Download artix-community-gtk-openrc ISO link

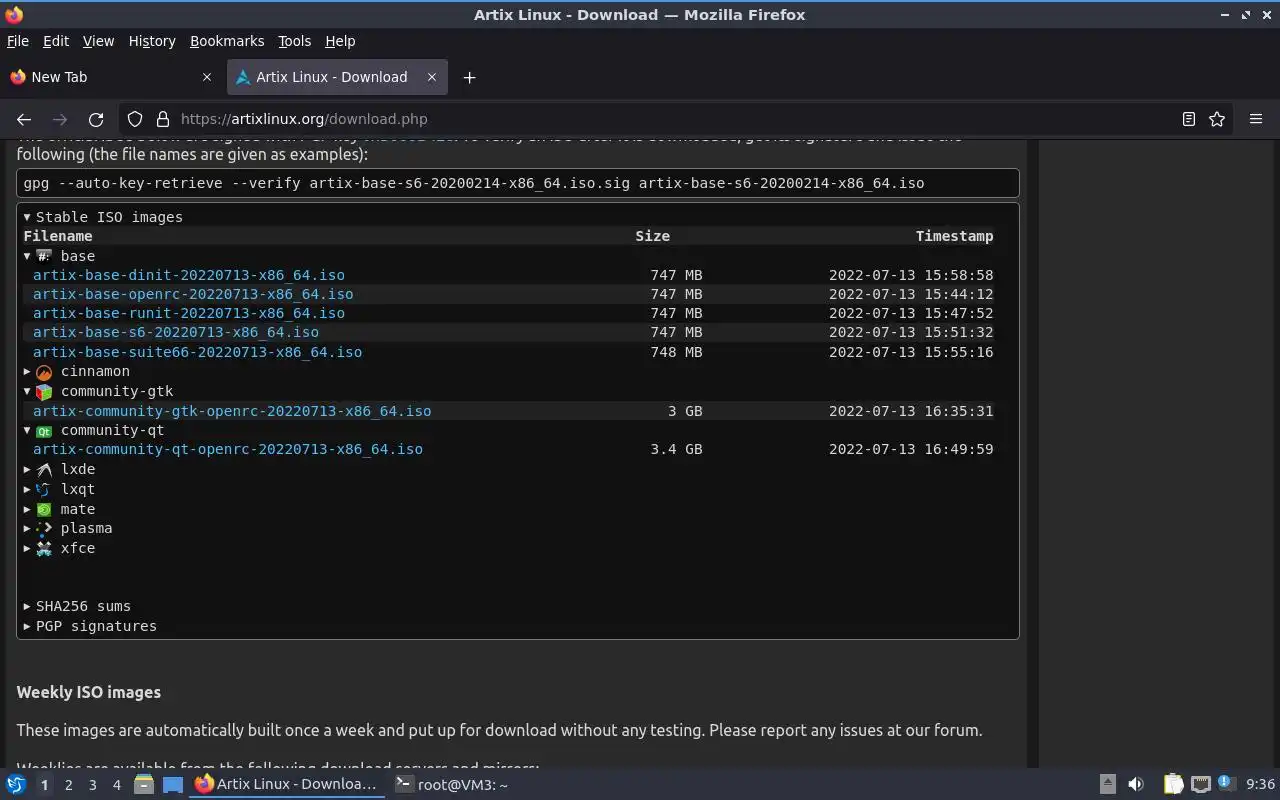pyautogui.click(x=232, y=411)
